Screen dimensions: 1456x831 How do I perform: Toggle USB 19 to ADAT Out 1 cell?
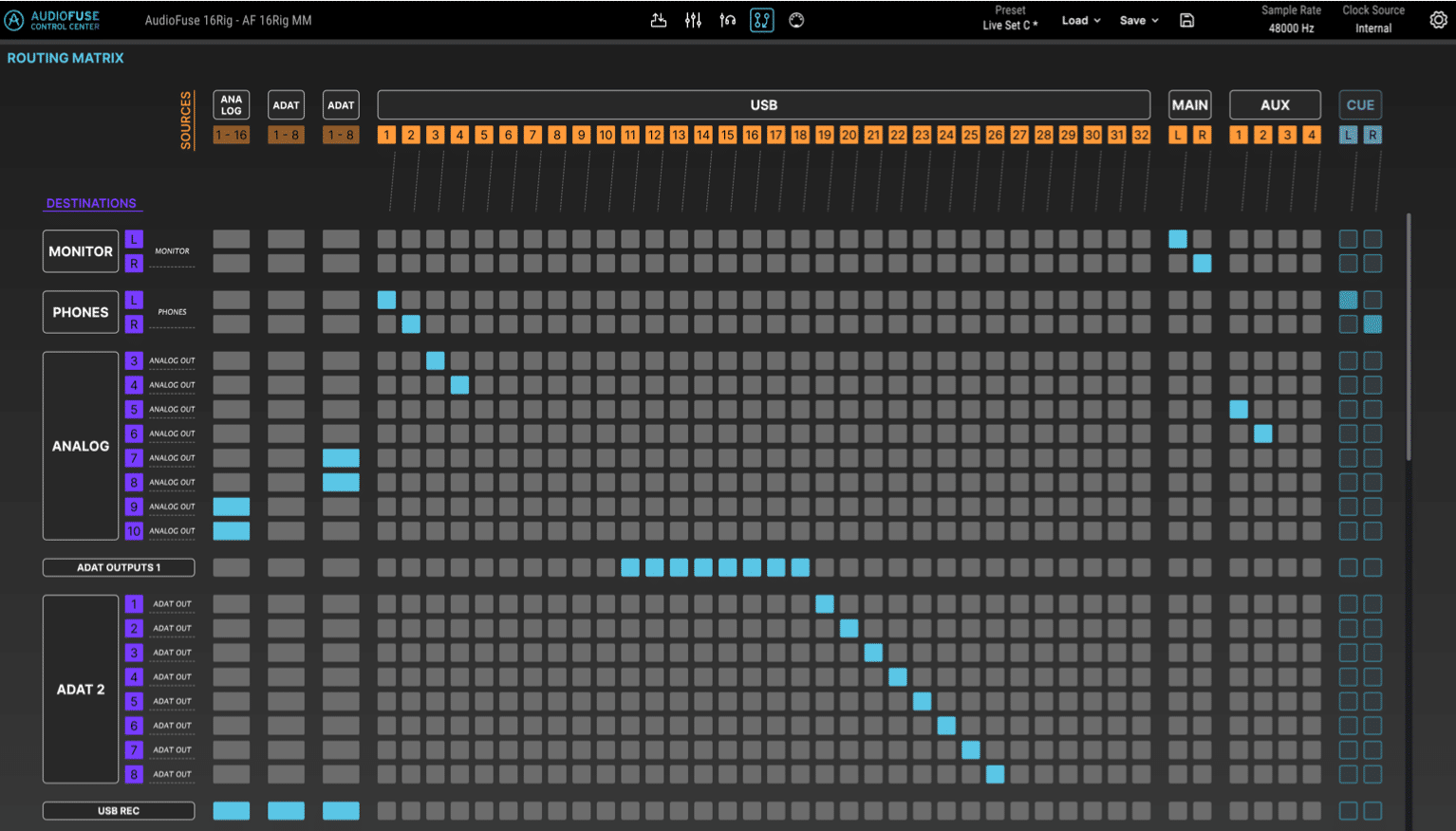(825, 603)
